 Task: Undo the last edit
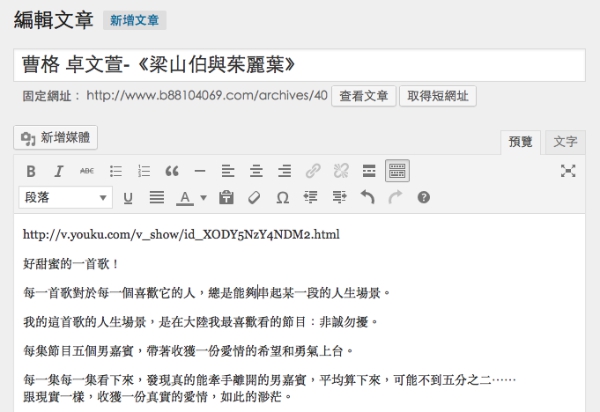coord(367,198)
